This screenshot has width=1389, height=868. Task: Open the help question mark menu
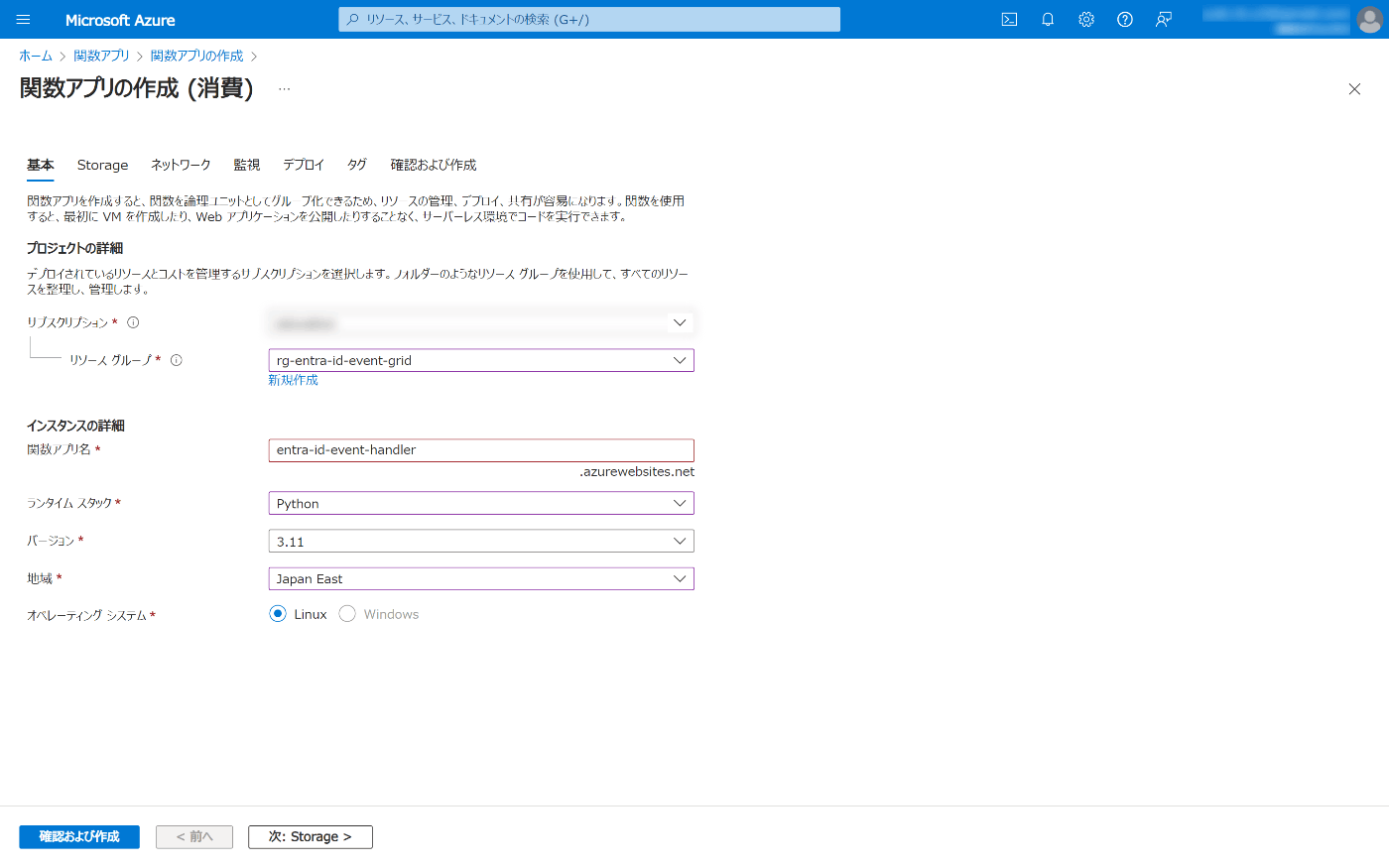click(1125, 20)
